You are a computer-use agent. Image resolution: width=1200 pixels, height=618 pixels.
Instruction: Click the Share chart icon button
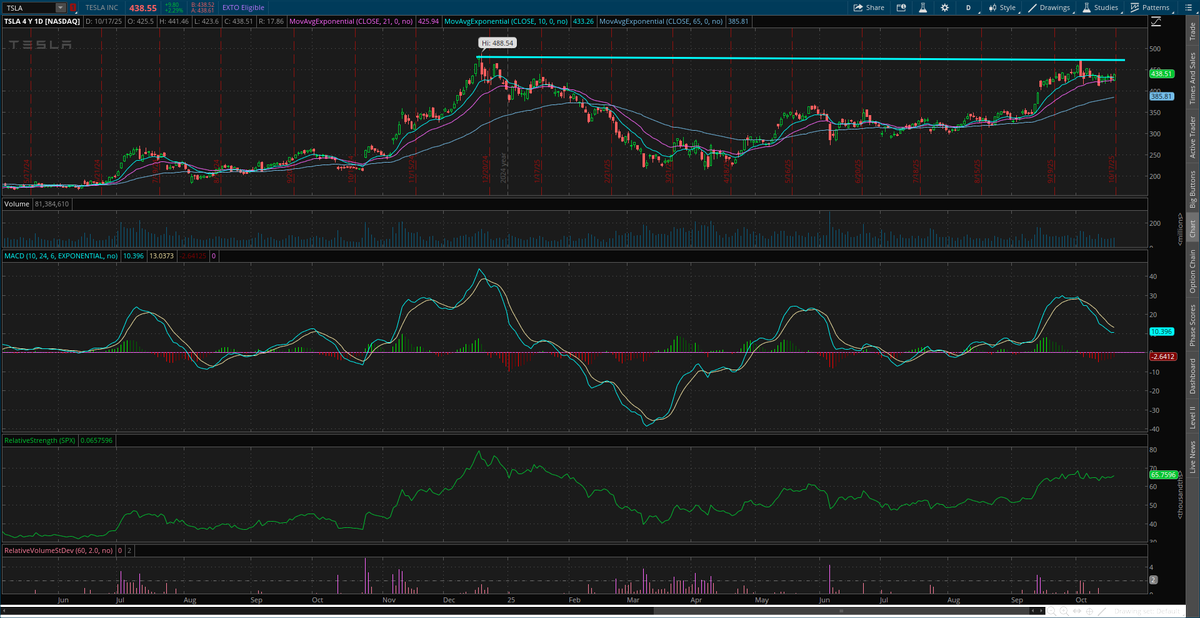[x=868, y=7]
